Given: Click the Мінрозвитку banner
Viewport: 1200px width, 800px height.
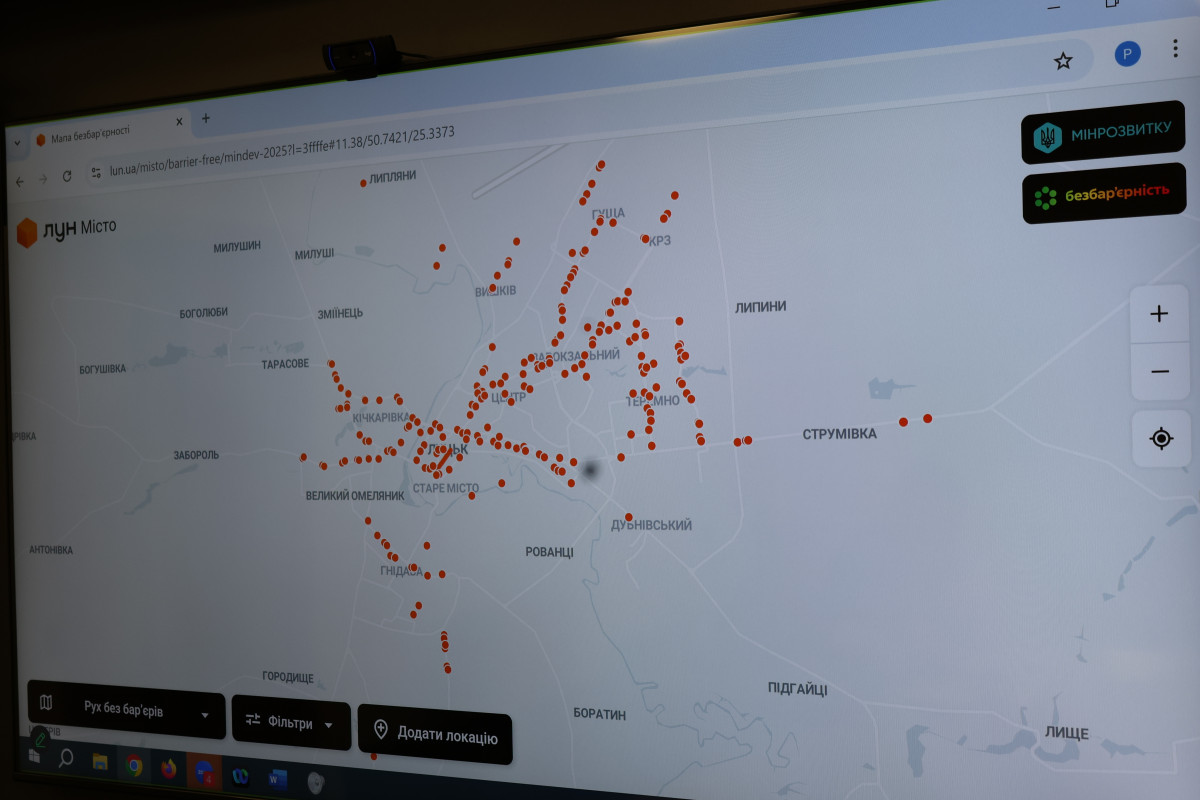Looking at the screenshot, I should coord(1102,131).
